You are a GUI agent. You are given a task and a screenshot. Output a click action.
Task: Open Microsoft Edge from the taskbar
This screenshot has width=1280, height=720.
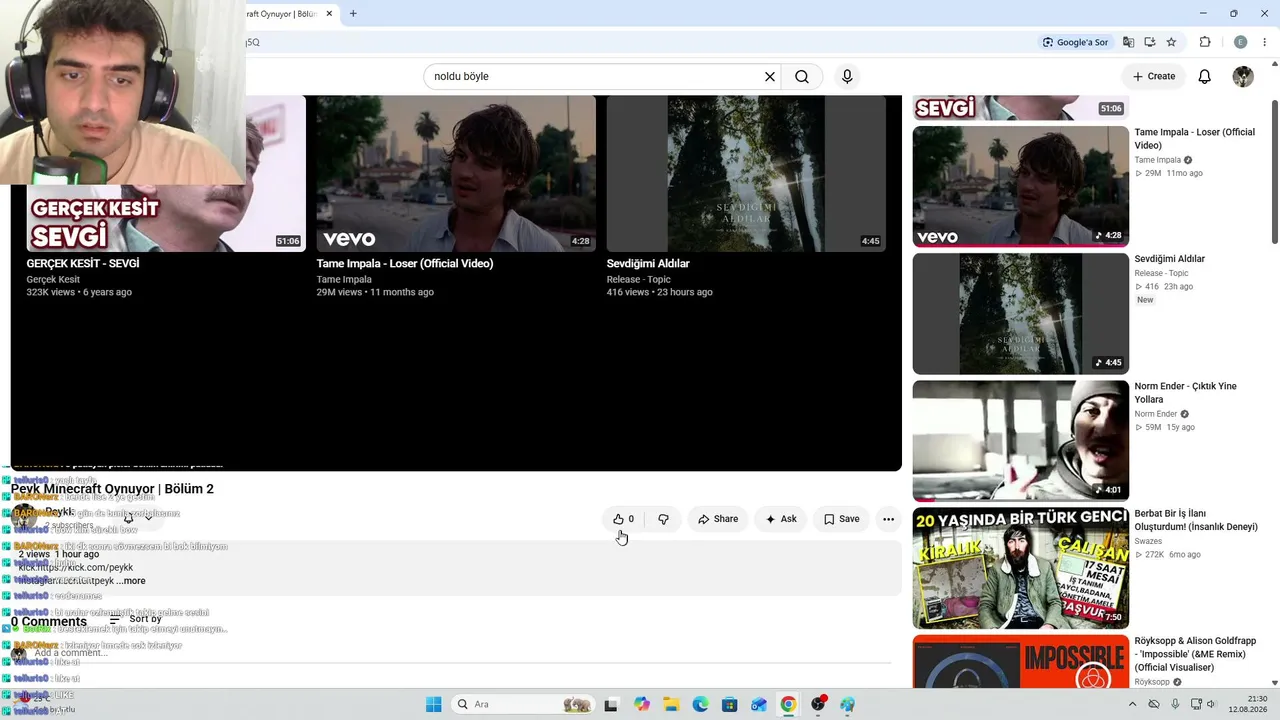[700, 704]
